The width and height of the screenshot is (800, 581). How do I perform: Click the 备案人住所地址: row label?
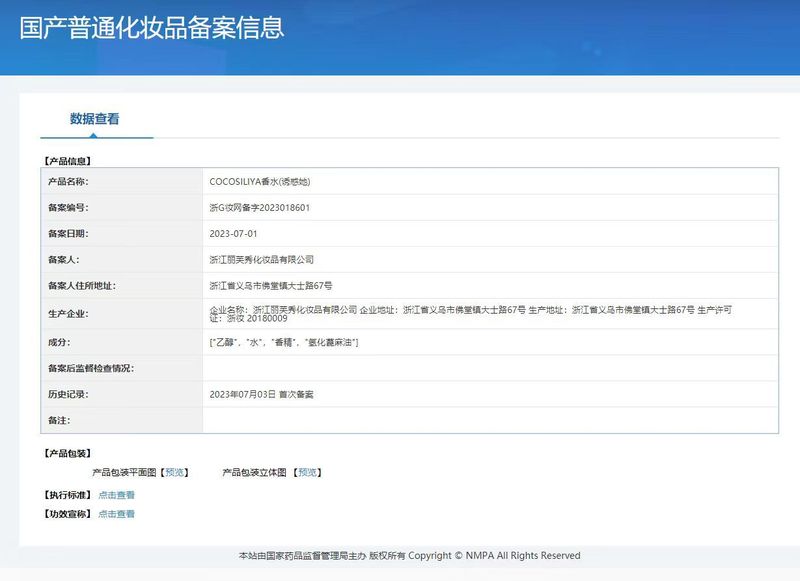pos(82,286)
